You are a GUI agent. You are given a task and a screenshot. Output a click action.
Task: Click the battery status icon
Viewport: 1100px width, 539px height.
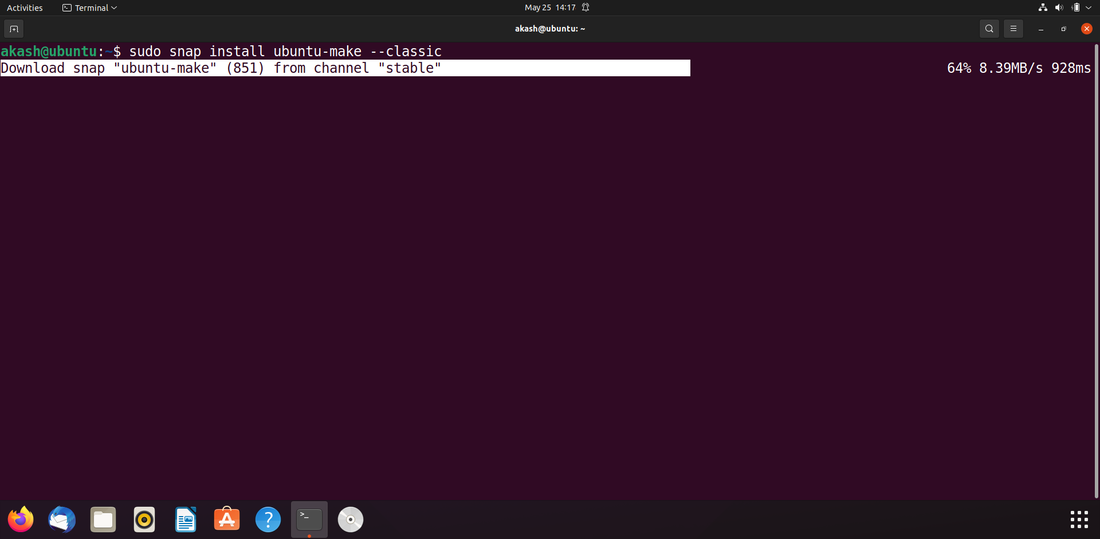click(x=1076, y=8)
